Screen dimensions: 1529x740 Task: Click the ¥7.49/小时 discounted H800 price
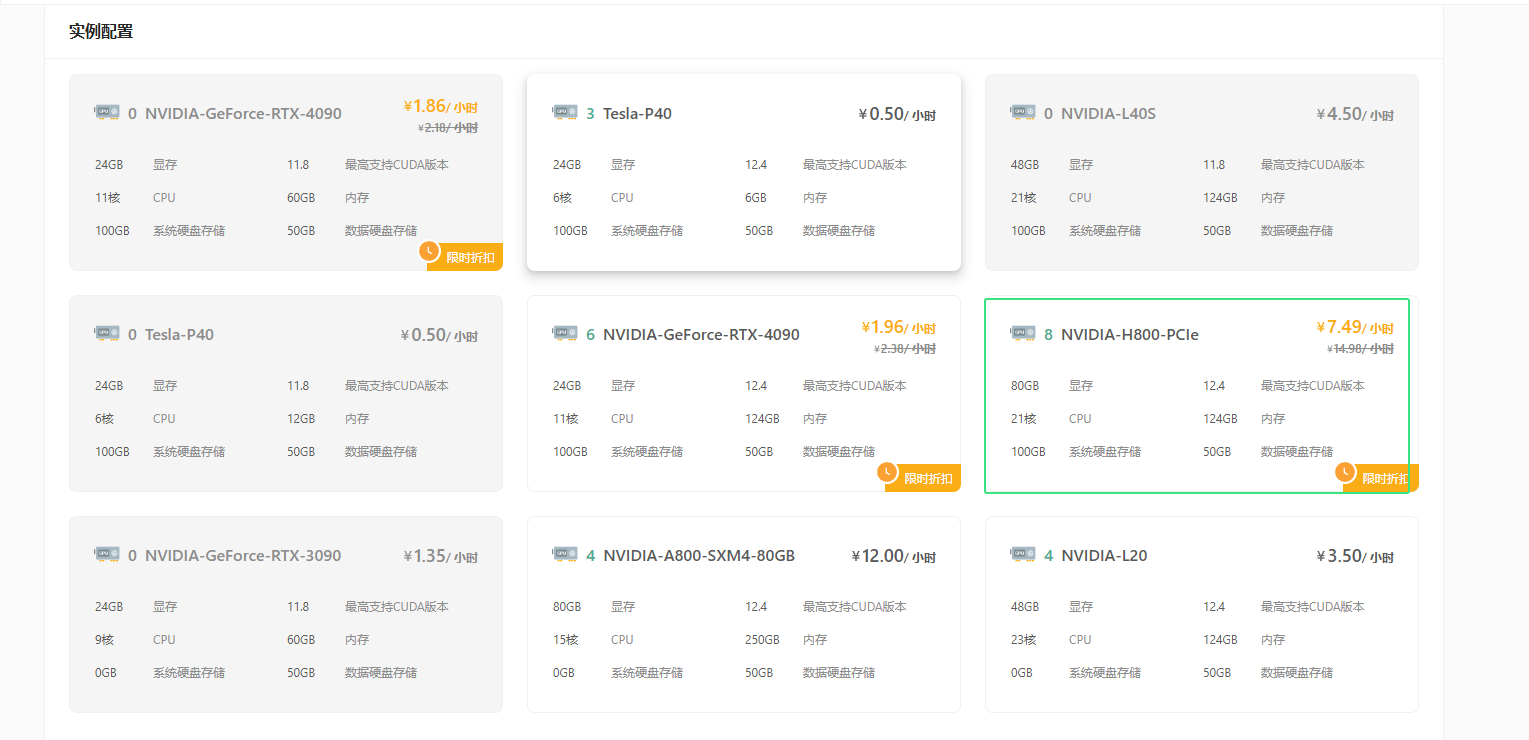click(1355, 327)
